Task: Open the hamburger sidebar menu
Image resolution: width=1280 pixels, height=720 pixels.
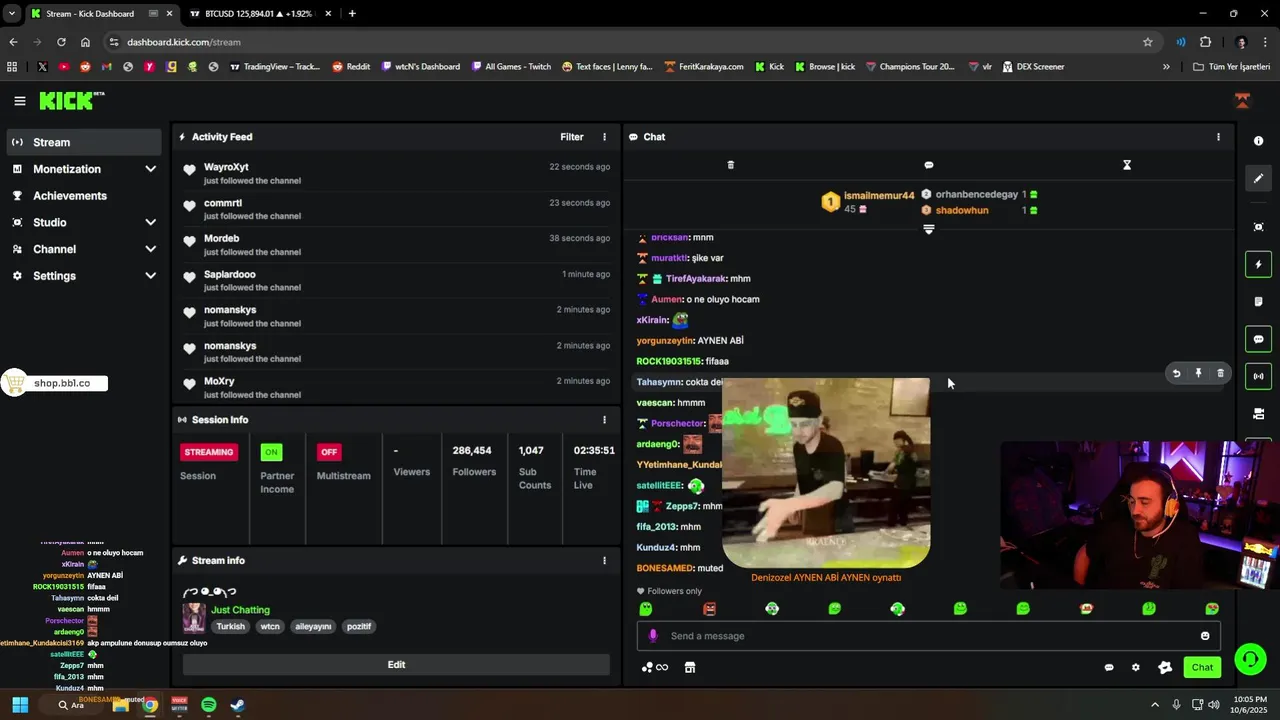Action: click(20, 101)
